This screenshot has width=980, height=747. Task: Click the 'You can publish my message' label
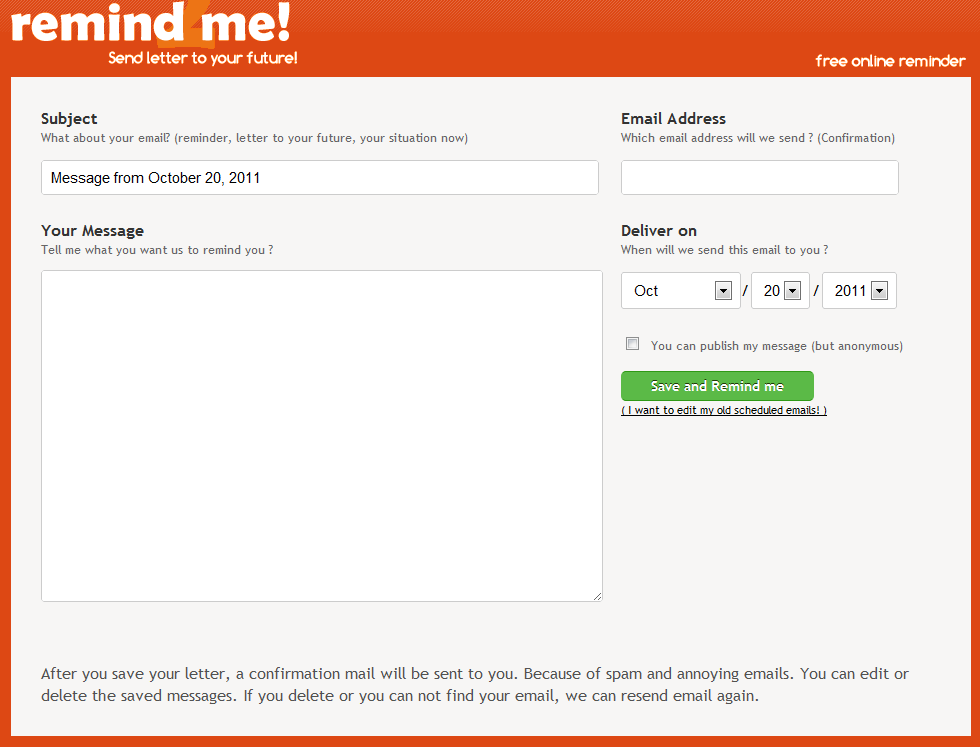click(x=776, y=346)
